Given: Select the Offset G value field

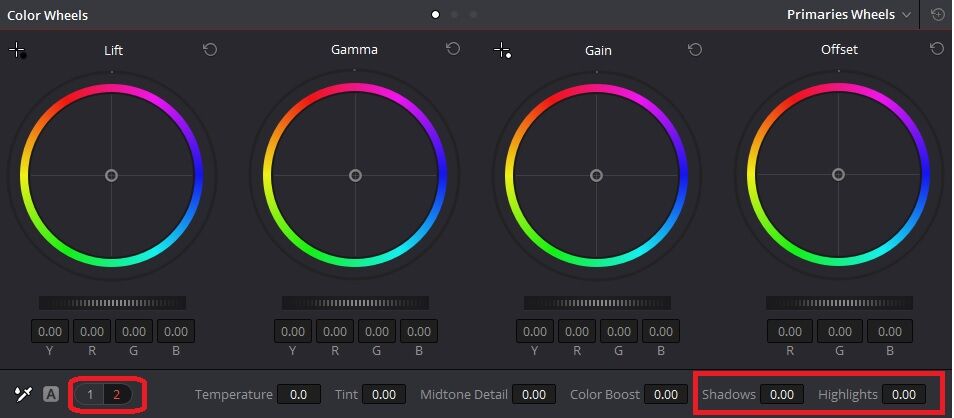Looking at the screenshot, I should coord(840,332).
